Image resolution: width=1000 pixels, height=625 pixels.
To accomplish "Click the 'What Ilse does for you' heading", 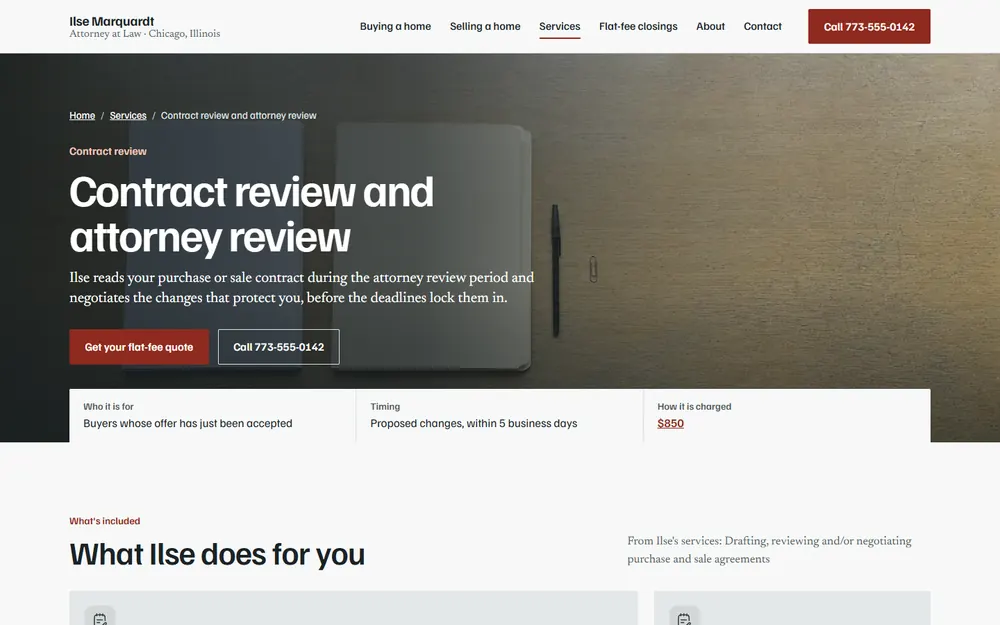I will pyautogui.click(x=217, y=554).
